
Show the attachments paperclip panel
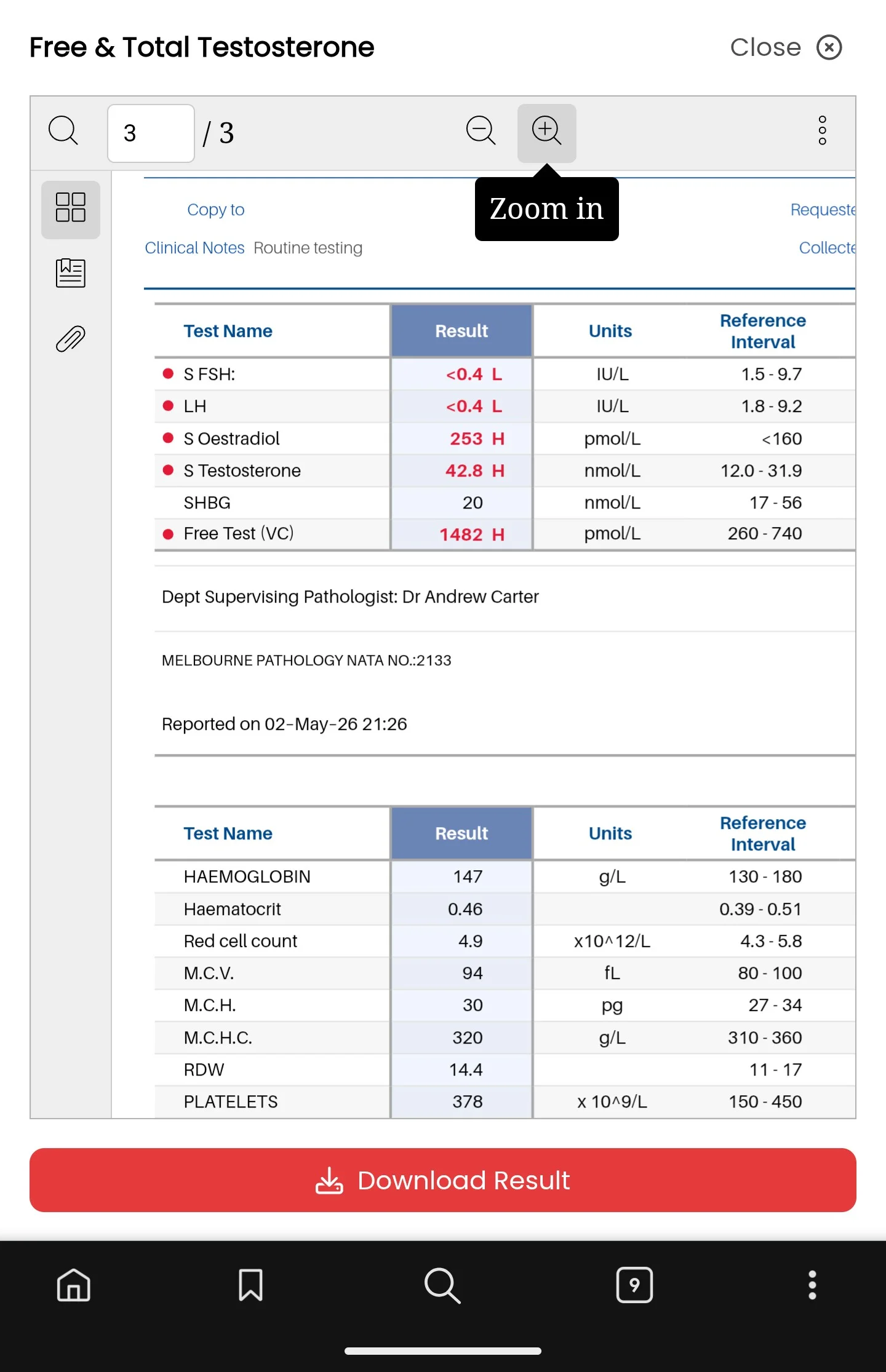[x=71, y=339]
